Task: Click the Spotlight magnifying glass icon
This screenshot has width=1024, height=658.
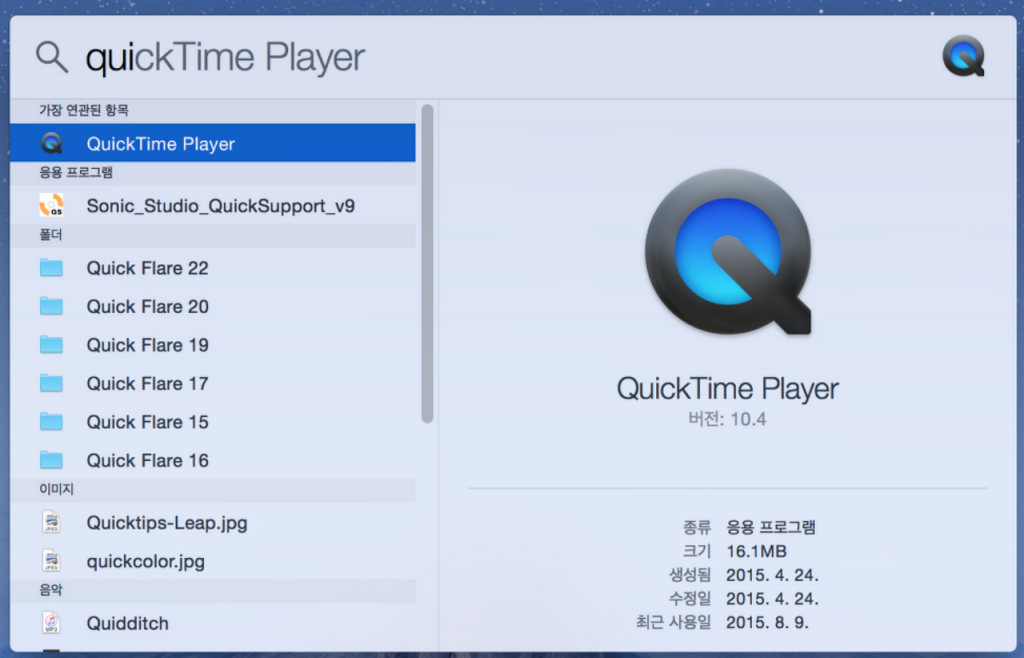Action: coord(52,57)
